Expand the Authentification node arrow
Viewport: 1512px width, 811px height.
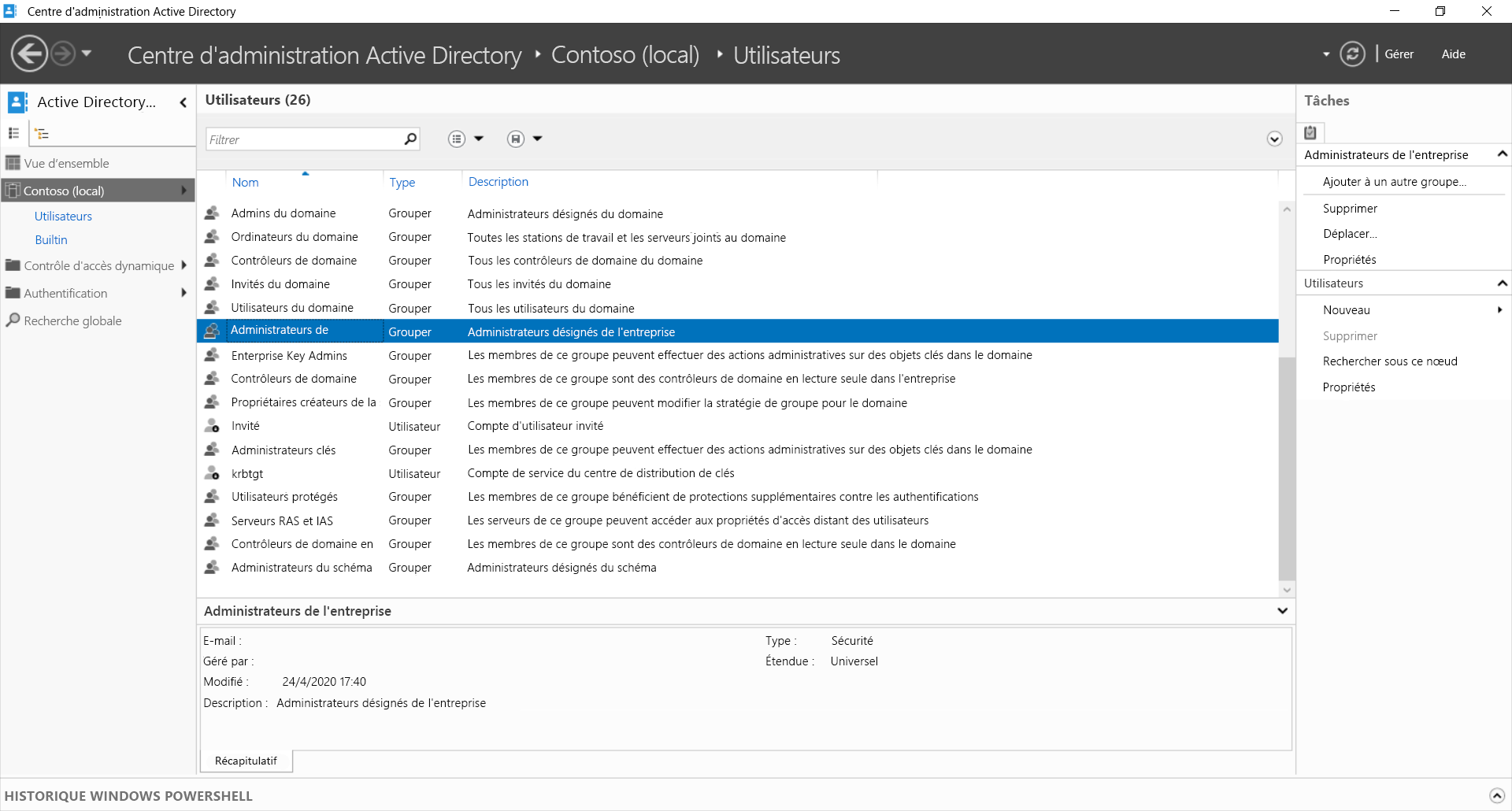tap(183, 293)
